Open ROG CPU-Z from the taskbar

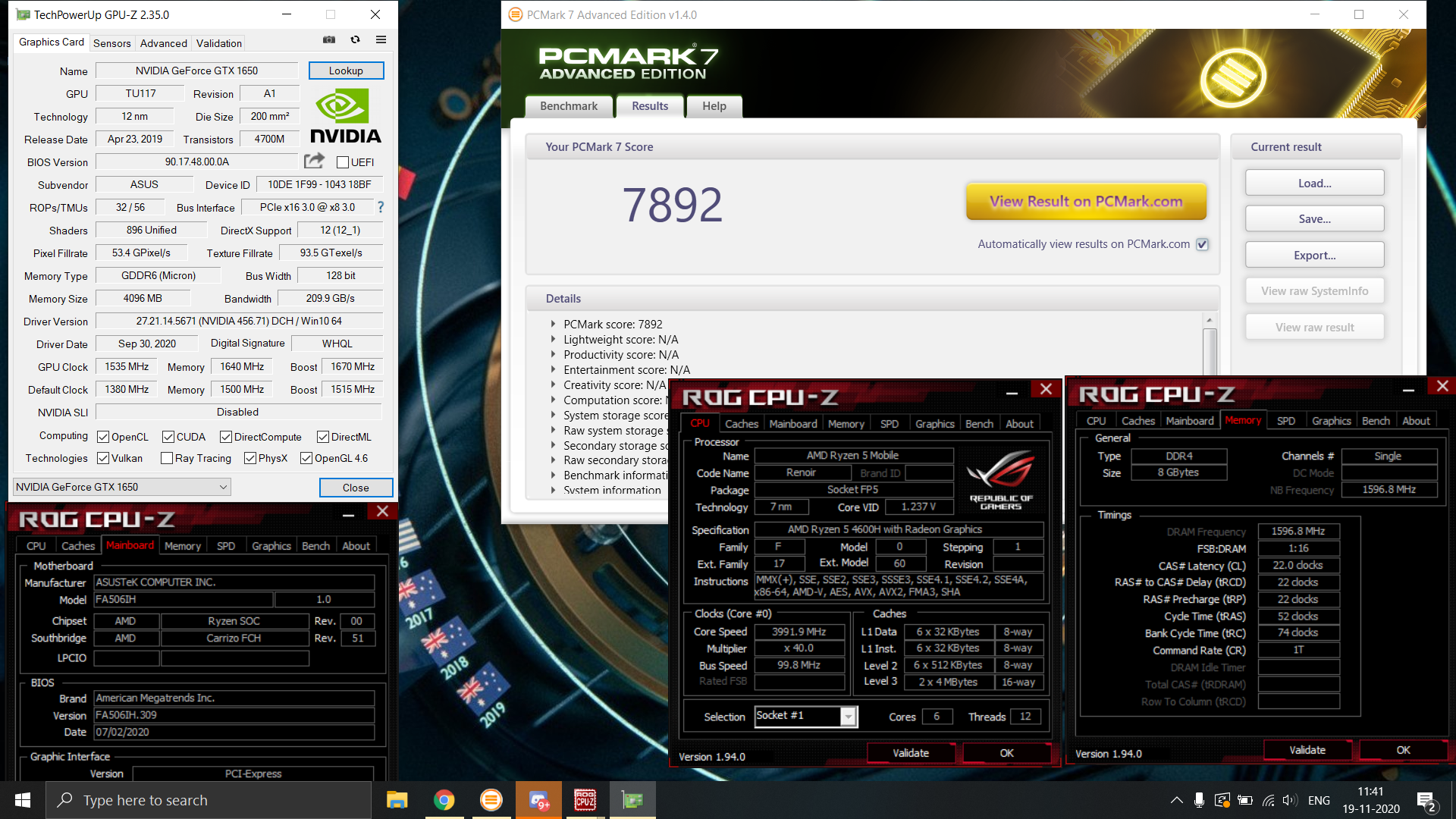pos(585,800)
